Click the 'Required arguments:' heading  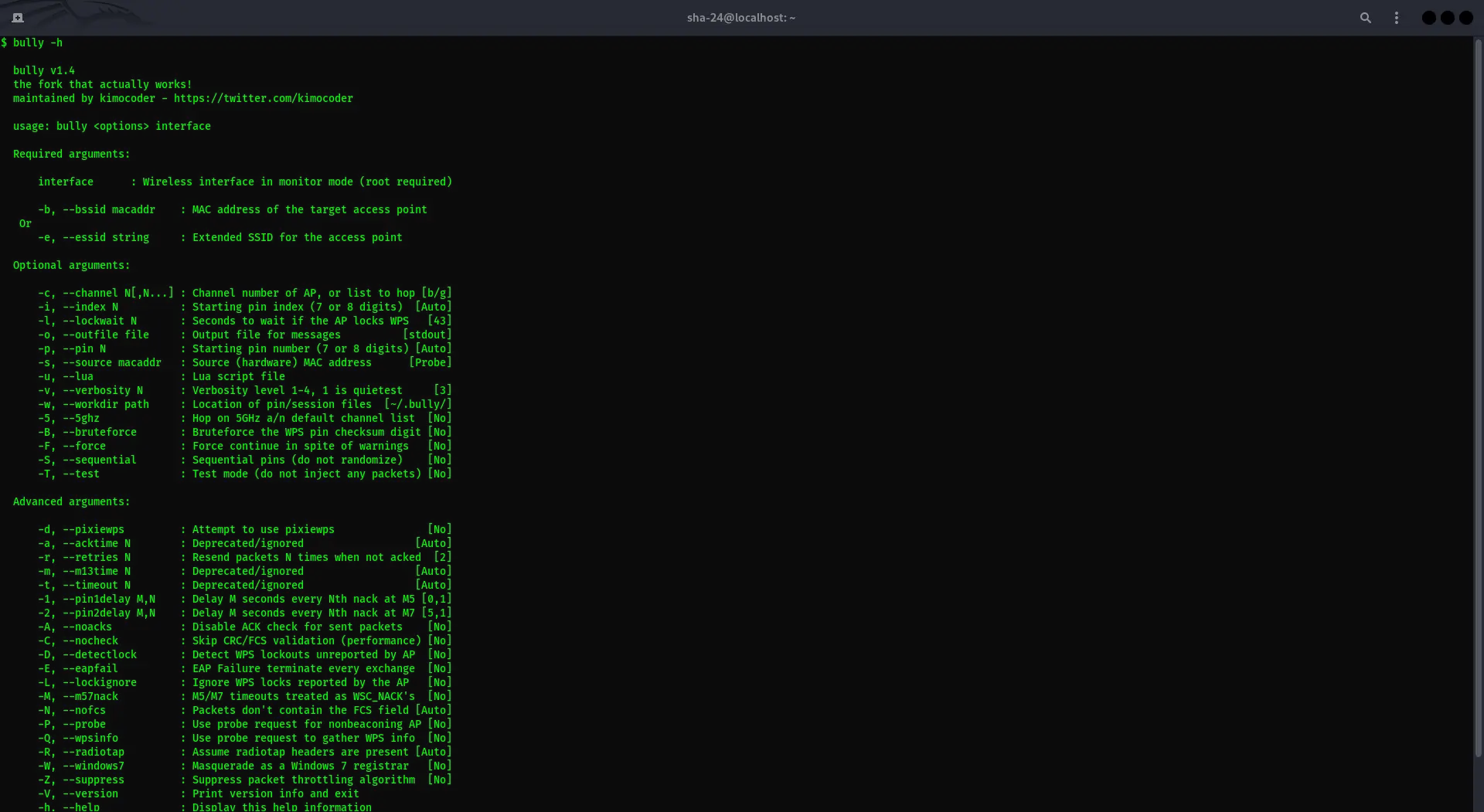point(71,154)
